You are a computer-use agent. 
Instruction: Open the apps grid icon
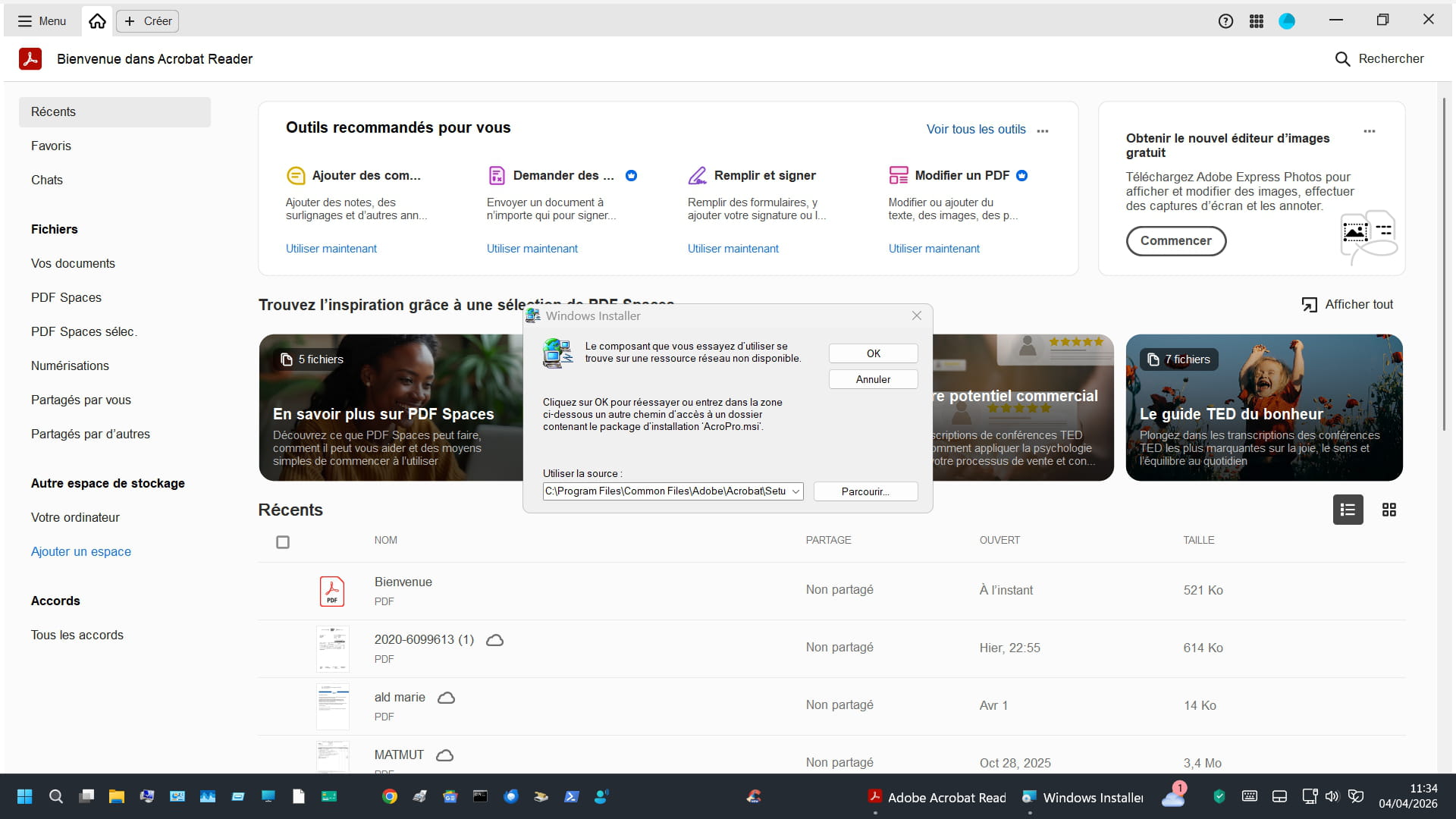tap(1257, 21)
